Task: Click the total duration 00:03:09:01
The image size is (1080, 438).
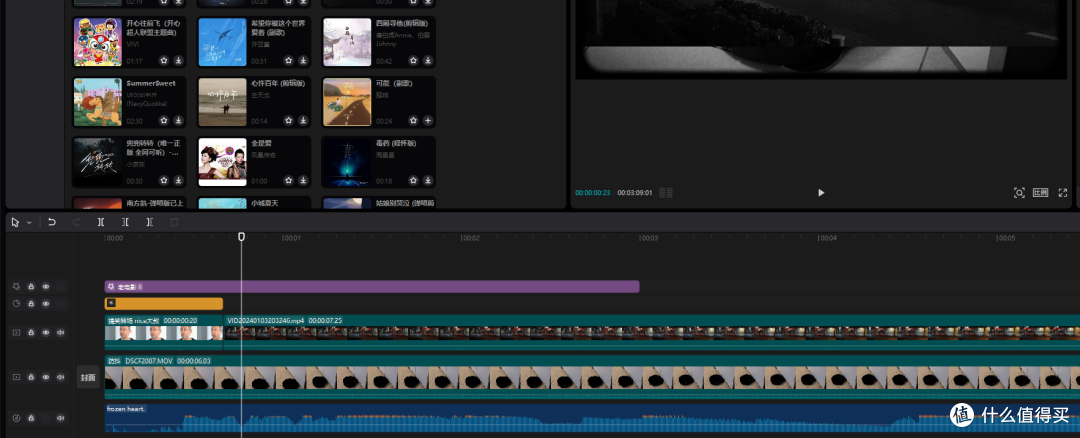Action: [635, 193]
